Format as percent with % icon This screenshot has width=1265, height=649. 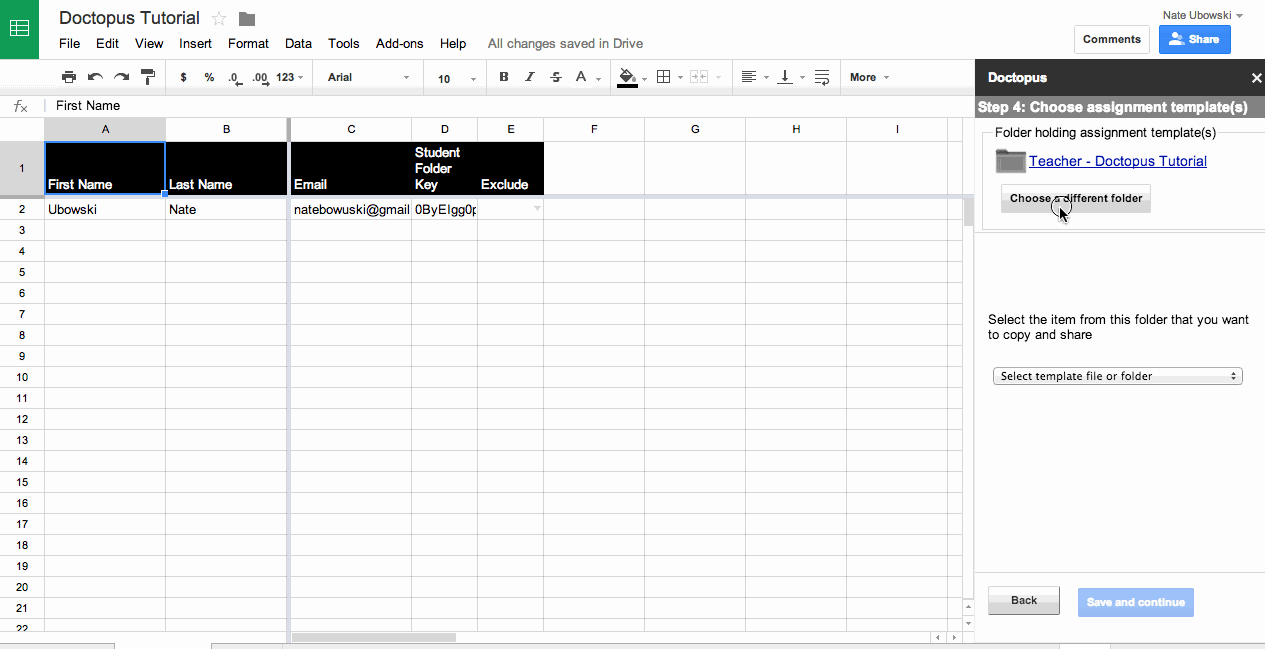209,77
